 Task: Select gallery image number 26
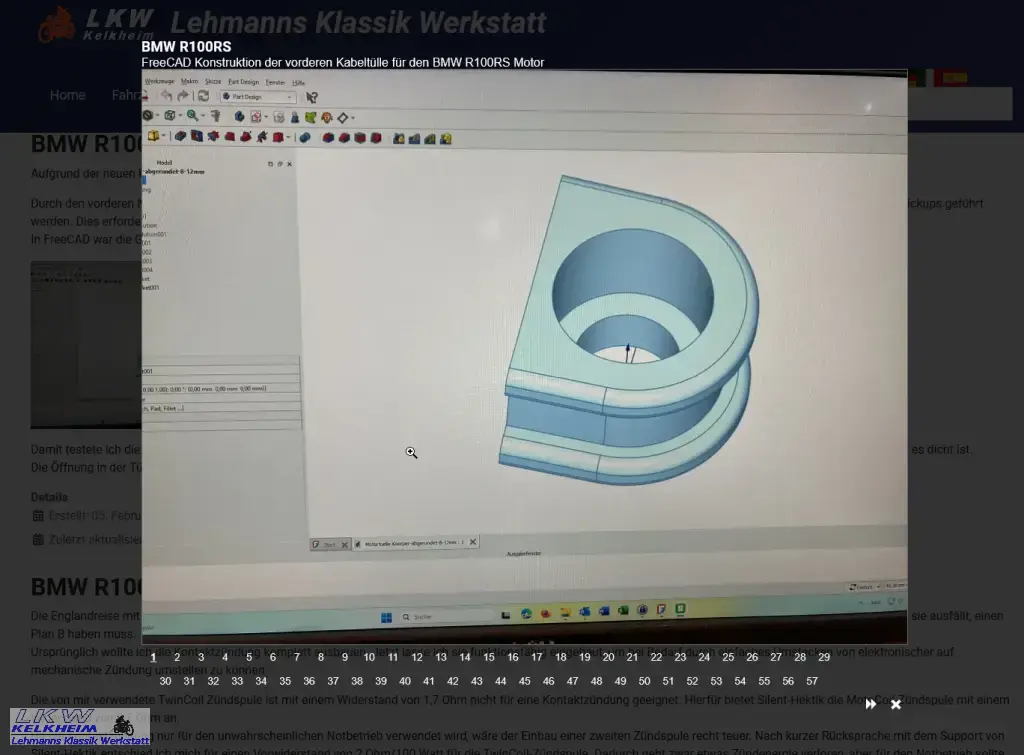[752, 657]
